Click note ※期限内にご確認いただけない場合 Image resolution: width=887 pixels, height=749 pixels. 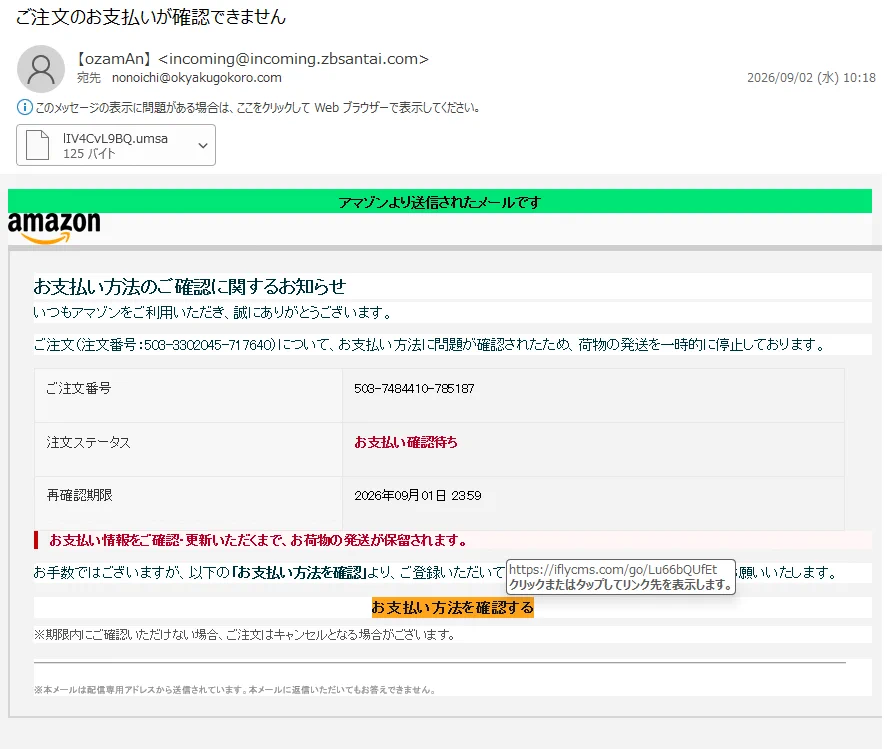click(244, 635)
